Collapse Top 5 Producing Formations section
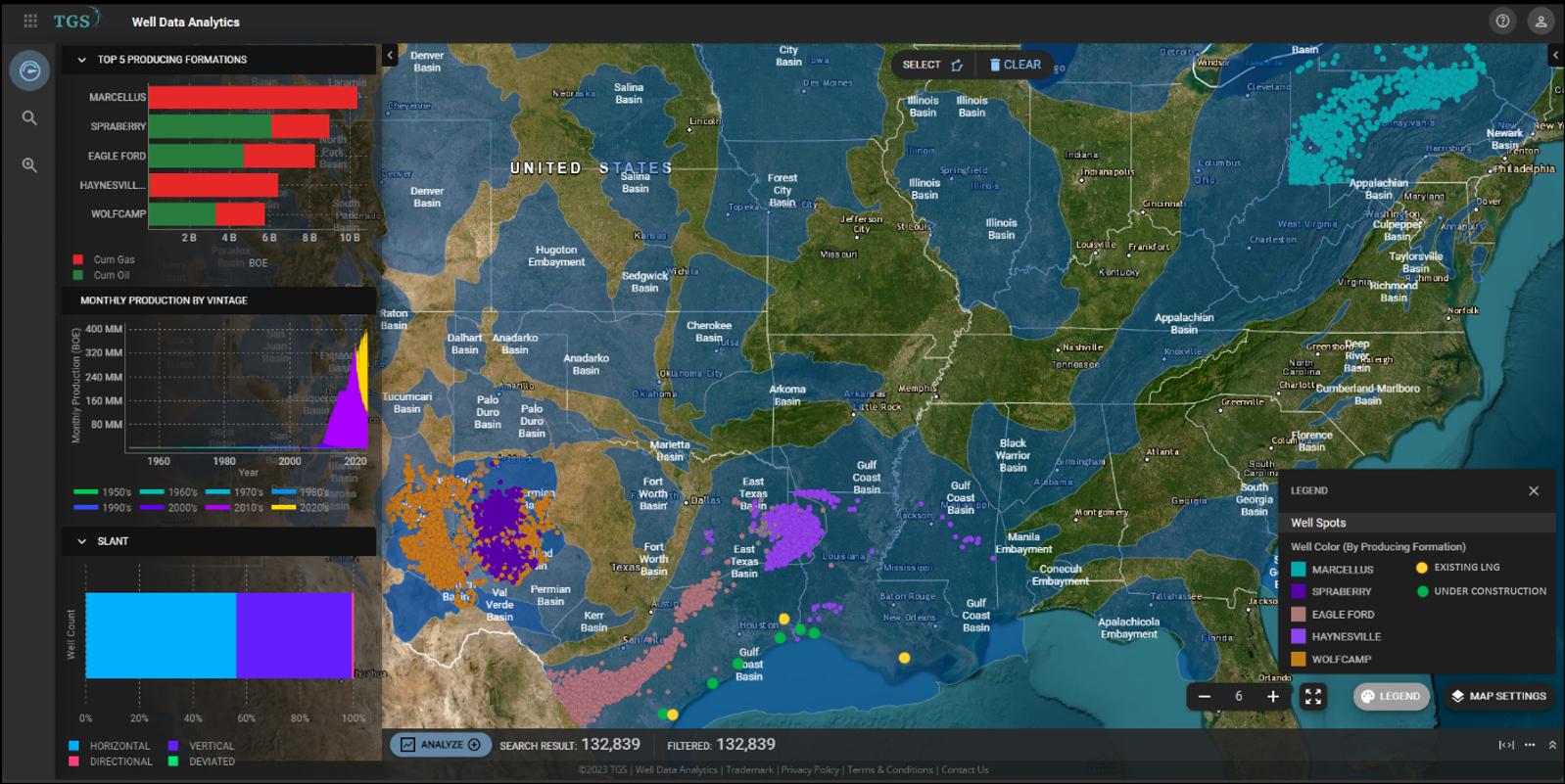The image size is (1565, 784). [x=82, y=60]
